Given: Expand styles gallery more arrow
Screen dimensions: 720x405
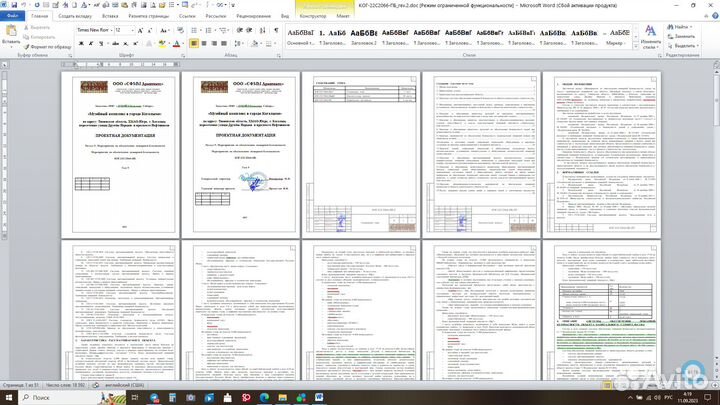Looking at the screenshot, I should (636, 45).
